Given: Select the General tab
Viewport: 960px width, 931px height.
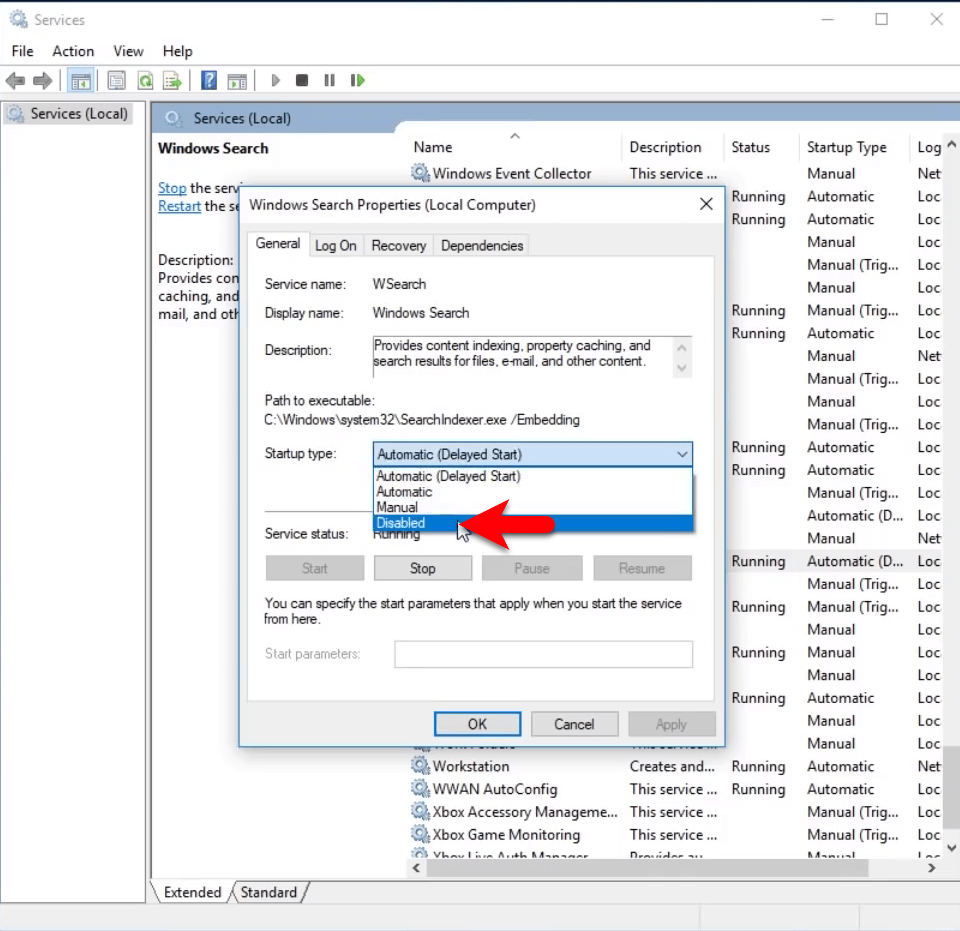Looking at the screenshot, I should 278,244.
